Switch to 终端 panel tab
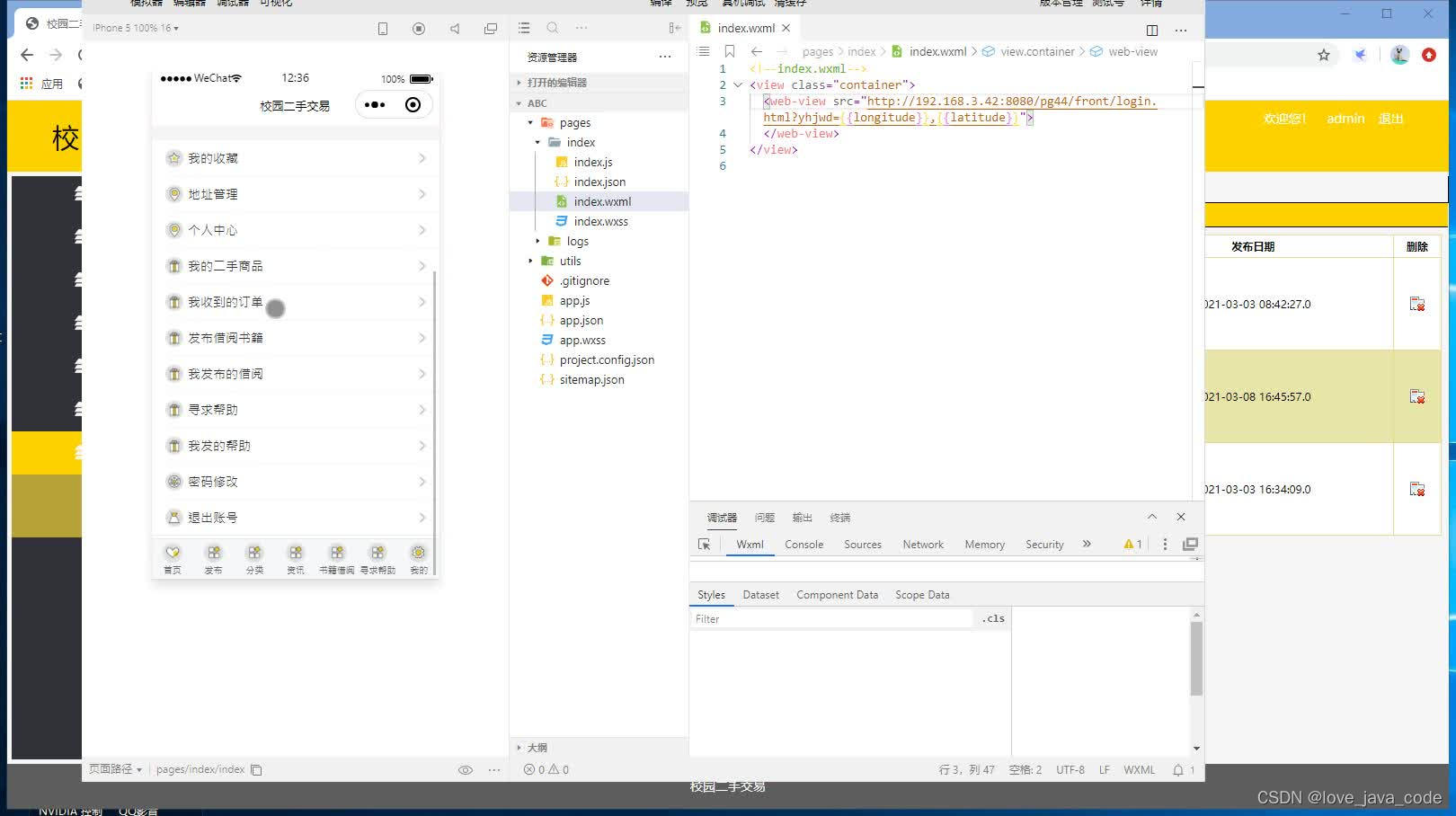The image size is (1456, 816). [840, 518]
